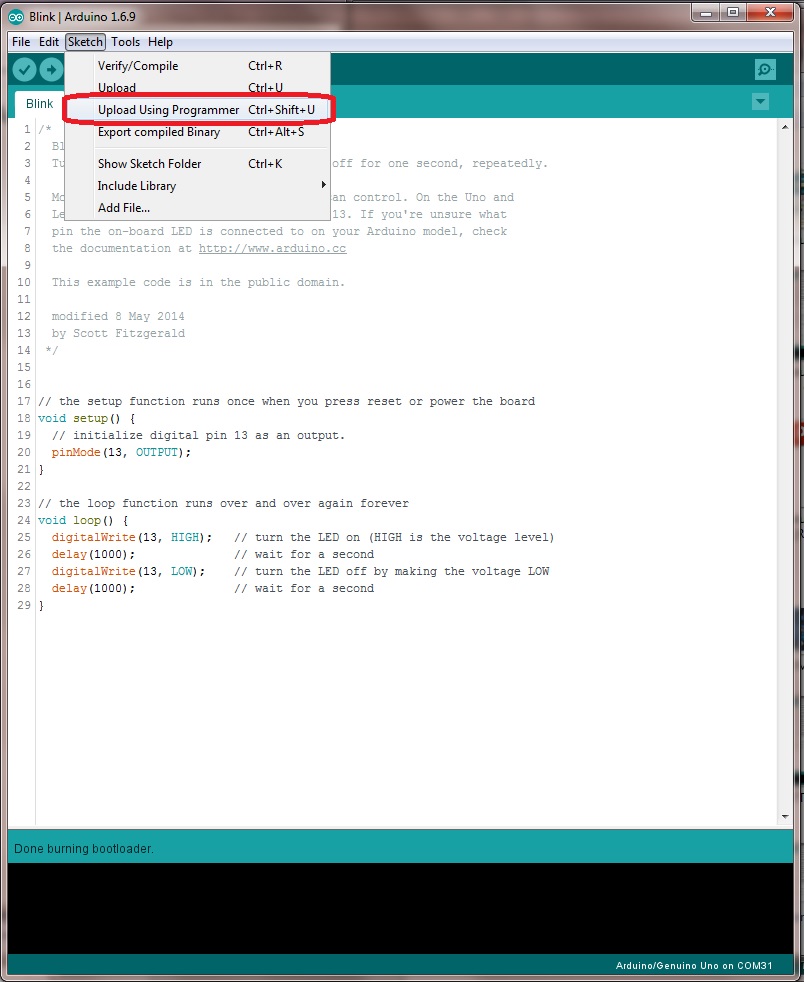The height and width of the screenshot is (982, 805).
Task: Click the Verify checkmark toolbar icon
Action: tap(24, 70)
